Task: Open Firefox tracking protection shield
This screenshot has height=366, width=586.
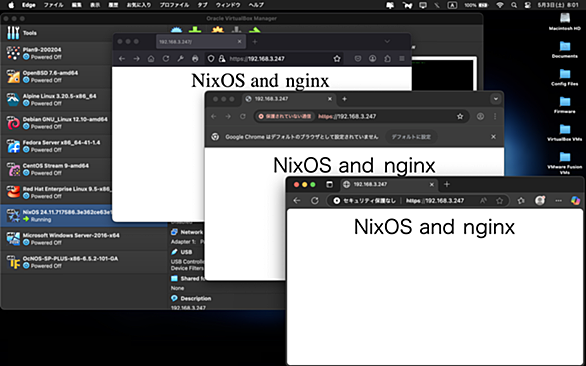Action: coord(211,59)
